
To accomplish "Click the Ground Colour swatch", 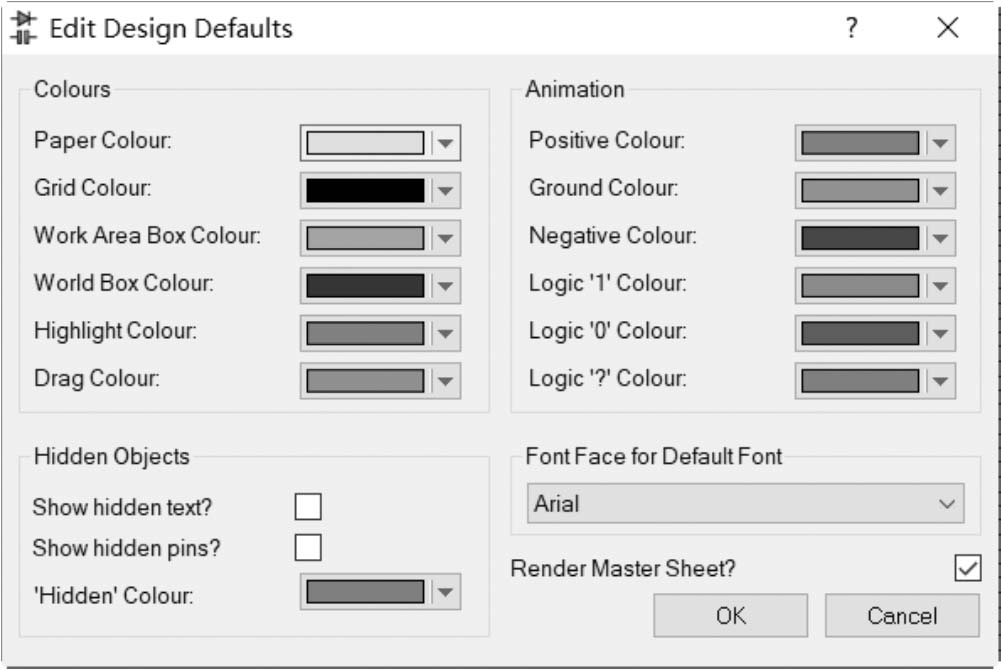I will click(x=860, y=190).
